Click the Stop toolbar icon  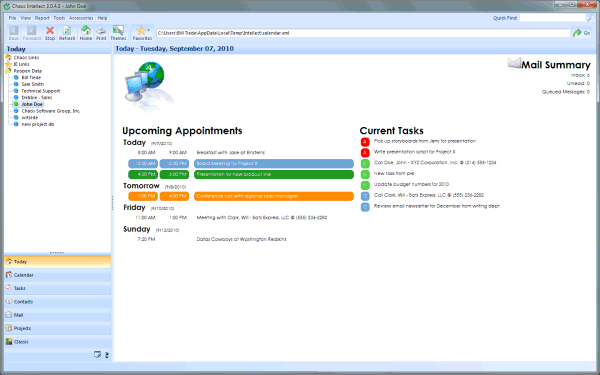(x=50, y=33)
